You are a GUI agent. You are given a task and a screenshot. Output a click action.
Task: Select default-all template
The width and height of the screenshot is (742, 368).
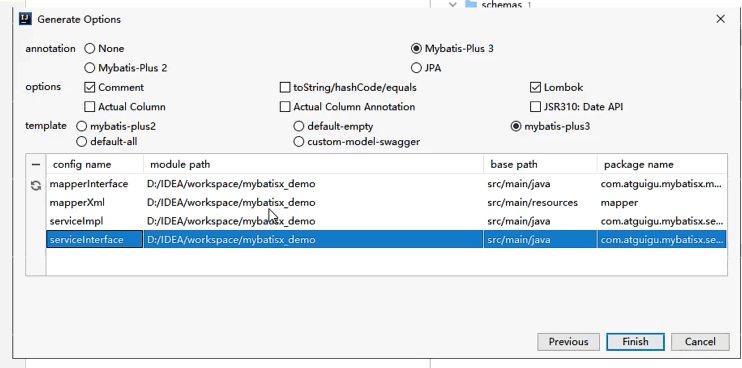coord(106,141)
